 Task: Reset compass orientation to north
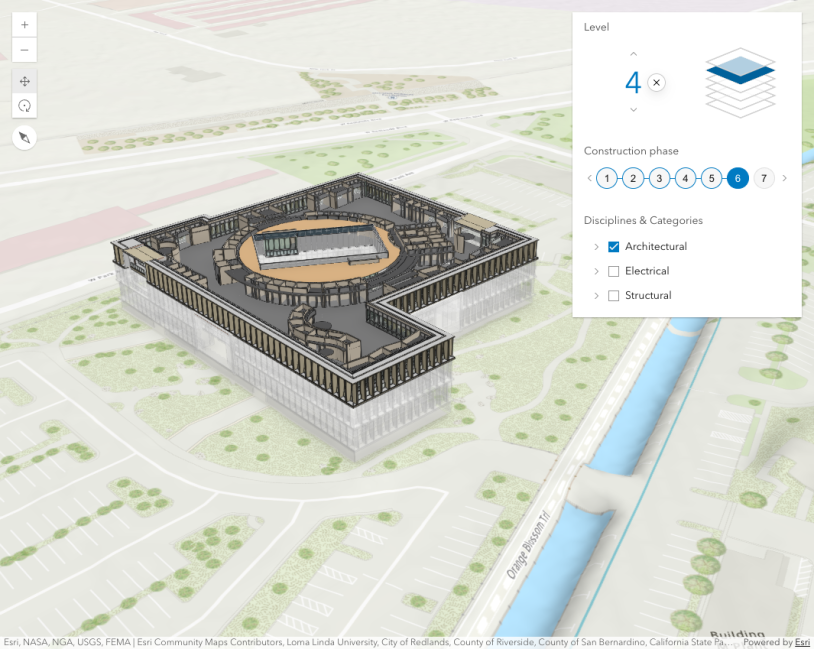click(24, 138)
